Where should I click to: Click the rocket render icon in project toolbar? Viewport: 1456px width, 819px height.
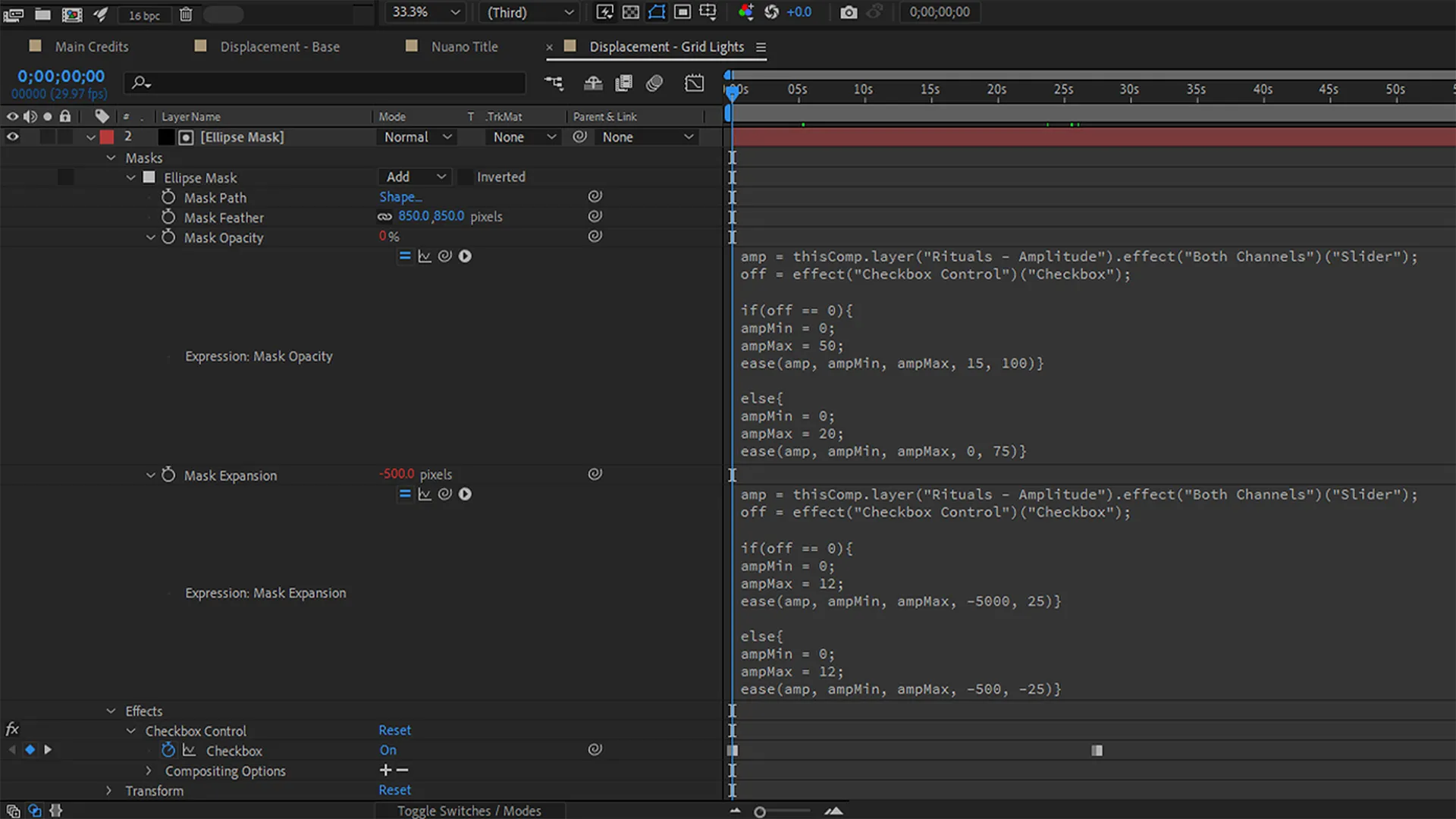coord(100,14)
